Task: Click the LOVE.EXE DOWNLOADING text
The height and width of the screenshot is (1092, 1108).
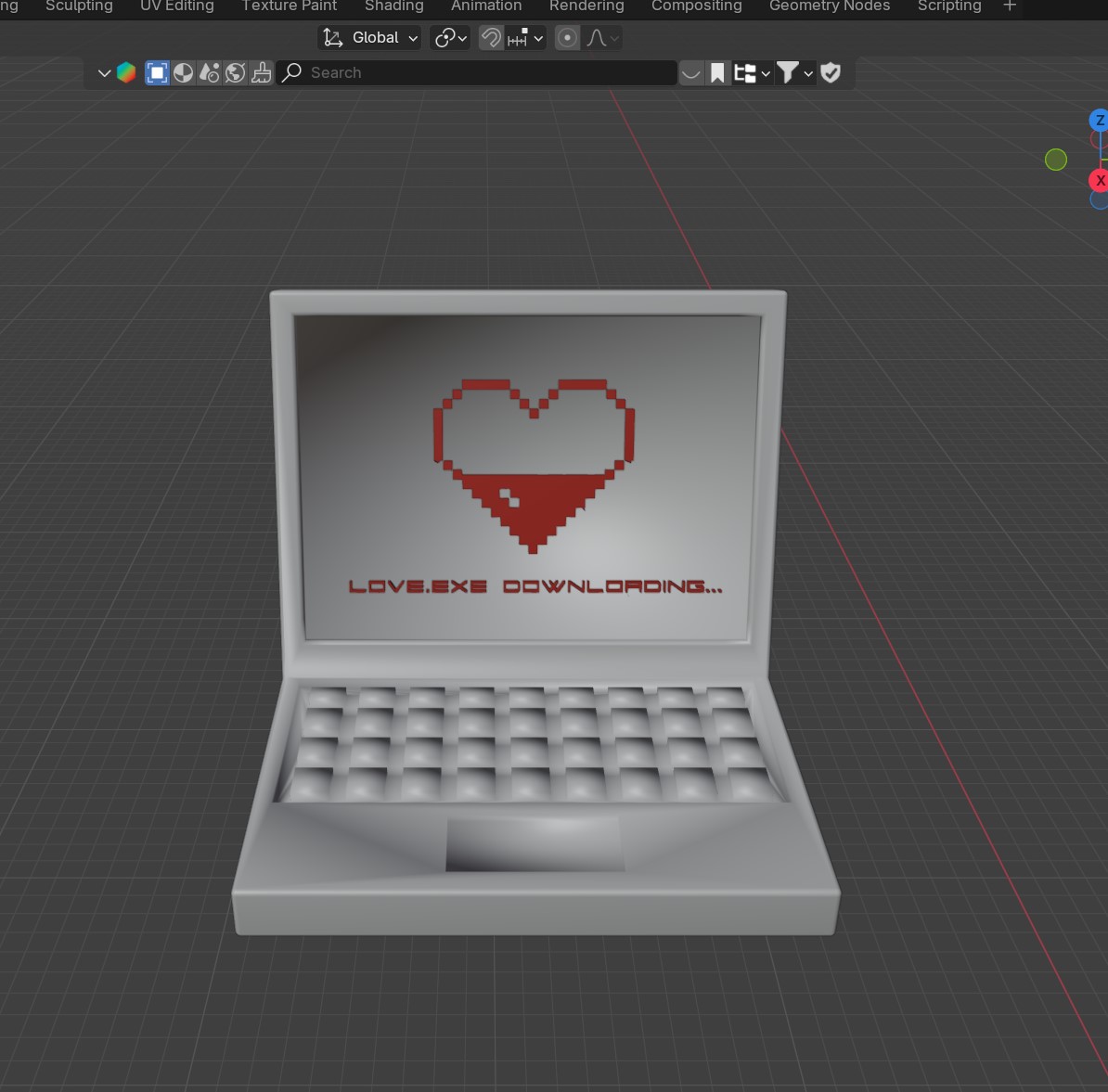Action: pyautogui.click(x=535, y=586)
